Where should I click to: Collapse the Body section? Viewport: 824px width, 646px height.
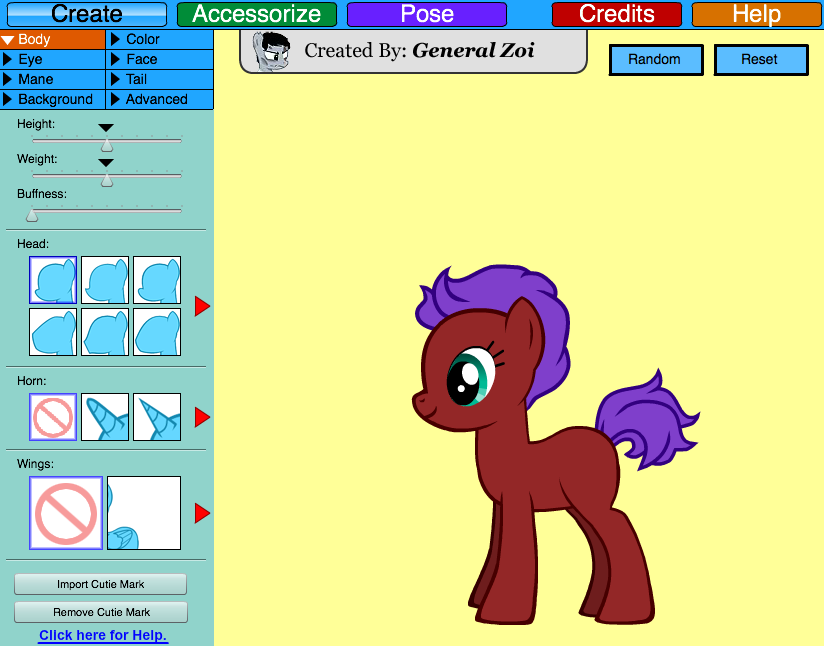pyautogui.click(x=53, y=39)
